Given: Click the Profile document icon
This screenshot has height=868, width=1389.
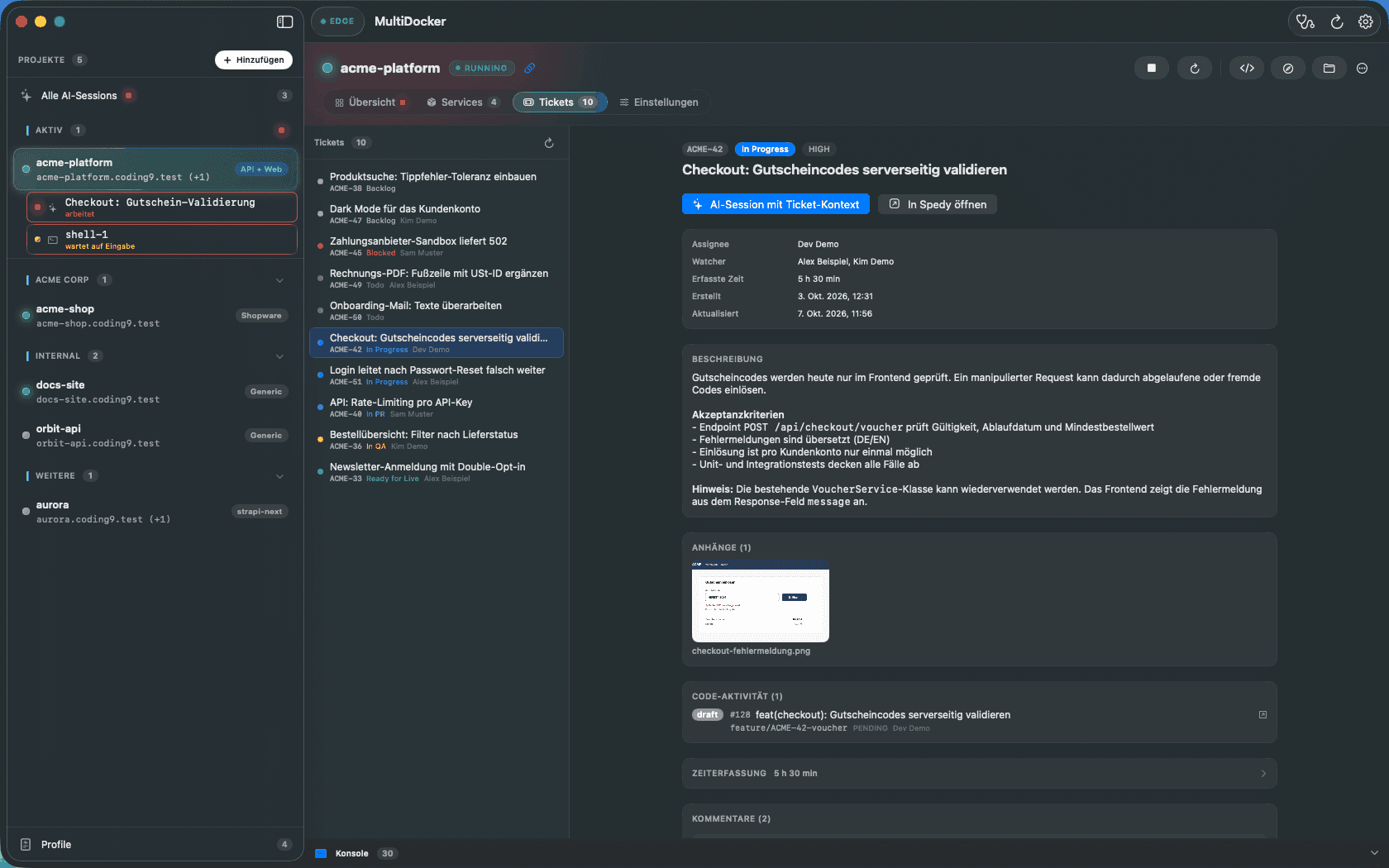Looking at the screenshot, I should (x=26, y=844).
